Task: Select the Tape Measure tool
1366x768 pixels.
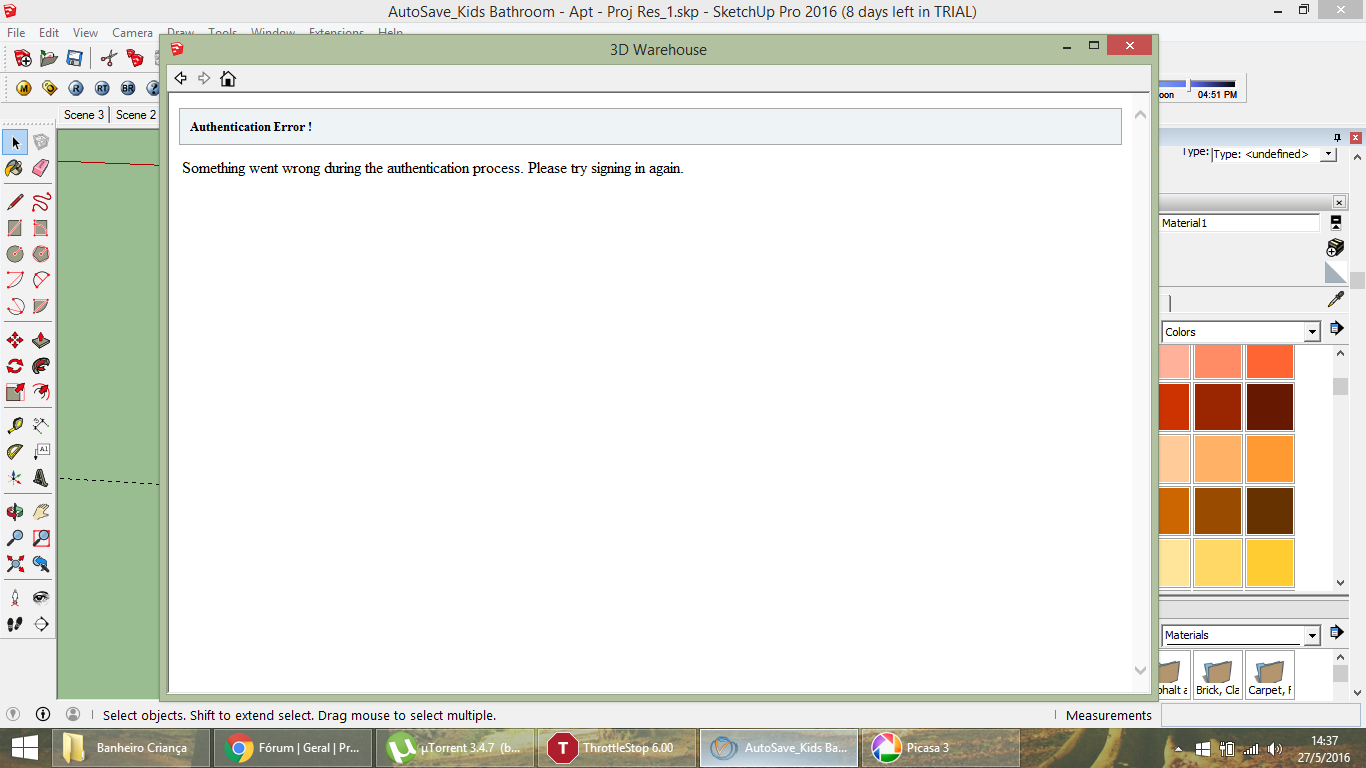Action: (x=15, y=426)
